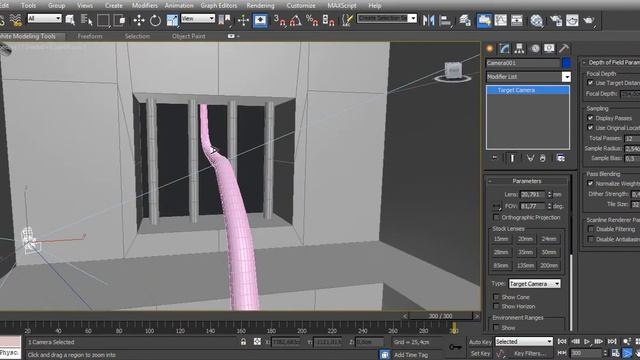Click the Render production teapot icon
Viewport: 640px width, 360px height.
click(x=589, y=20)
